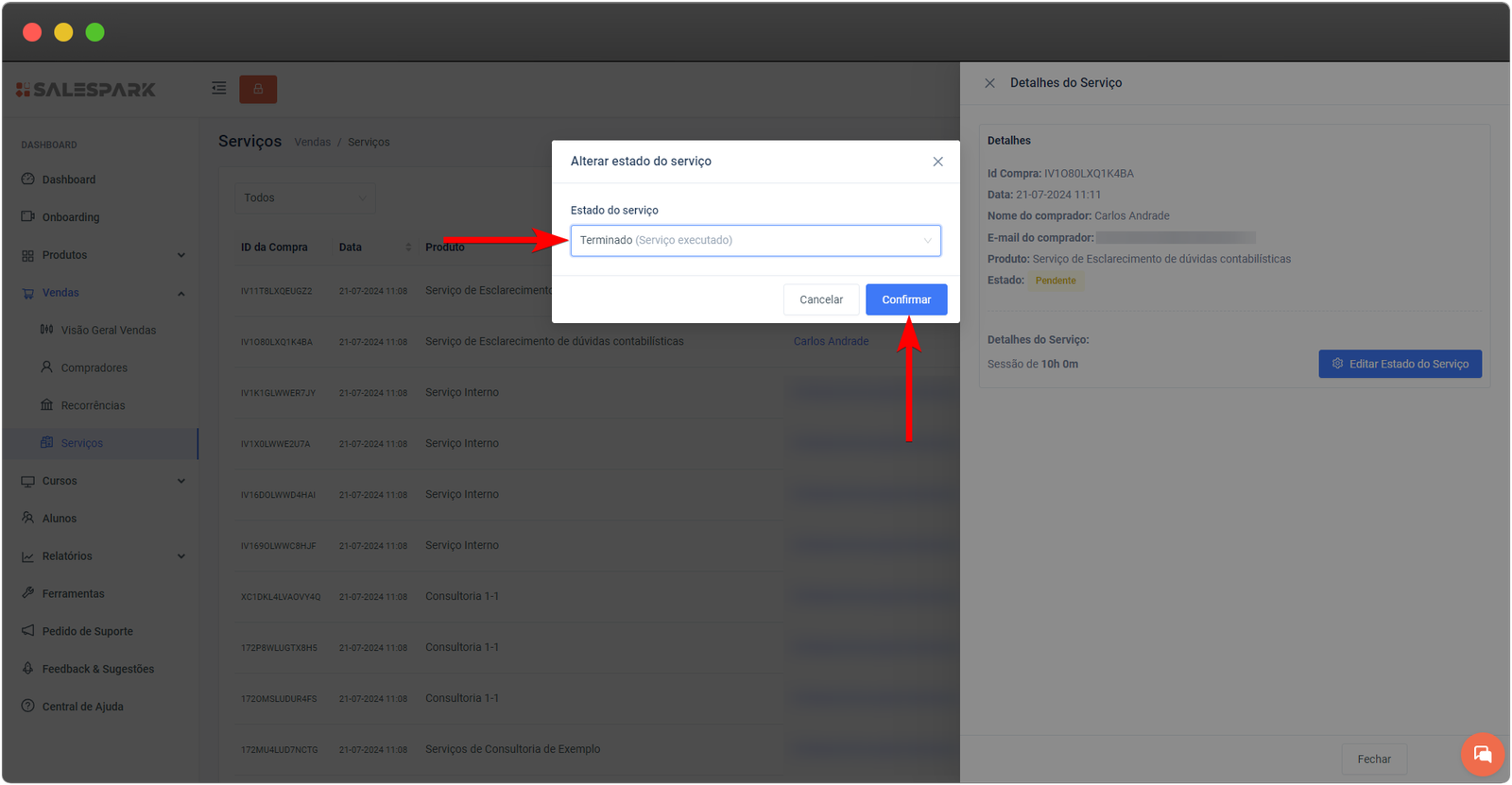Viewport: 1512px width, 785px height.
Task: Open Ferramentas from the sidebar
Action: pyautogui.click(x=73, y=593)
